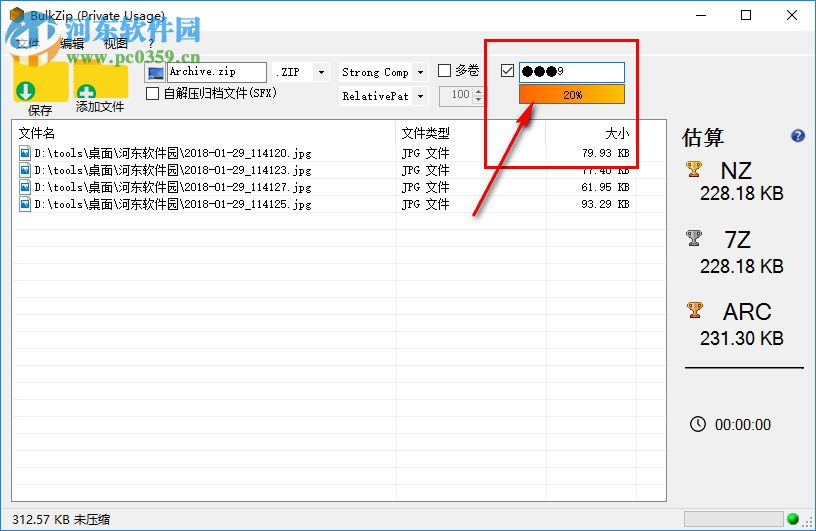Select row 2018-01-29_114123.jpg
The image size is (816, 531).
tap(338, 170)
